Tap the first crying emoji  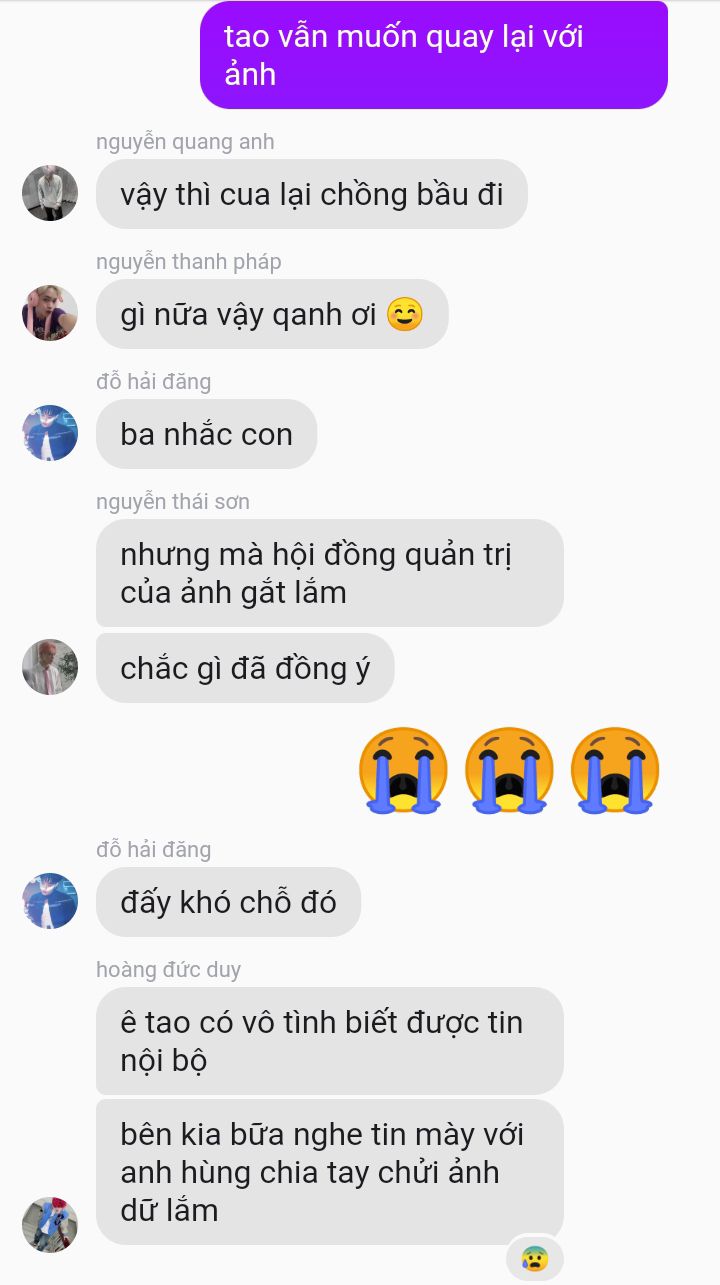[x=403, y=768]
